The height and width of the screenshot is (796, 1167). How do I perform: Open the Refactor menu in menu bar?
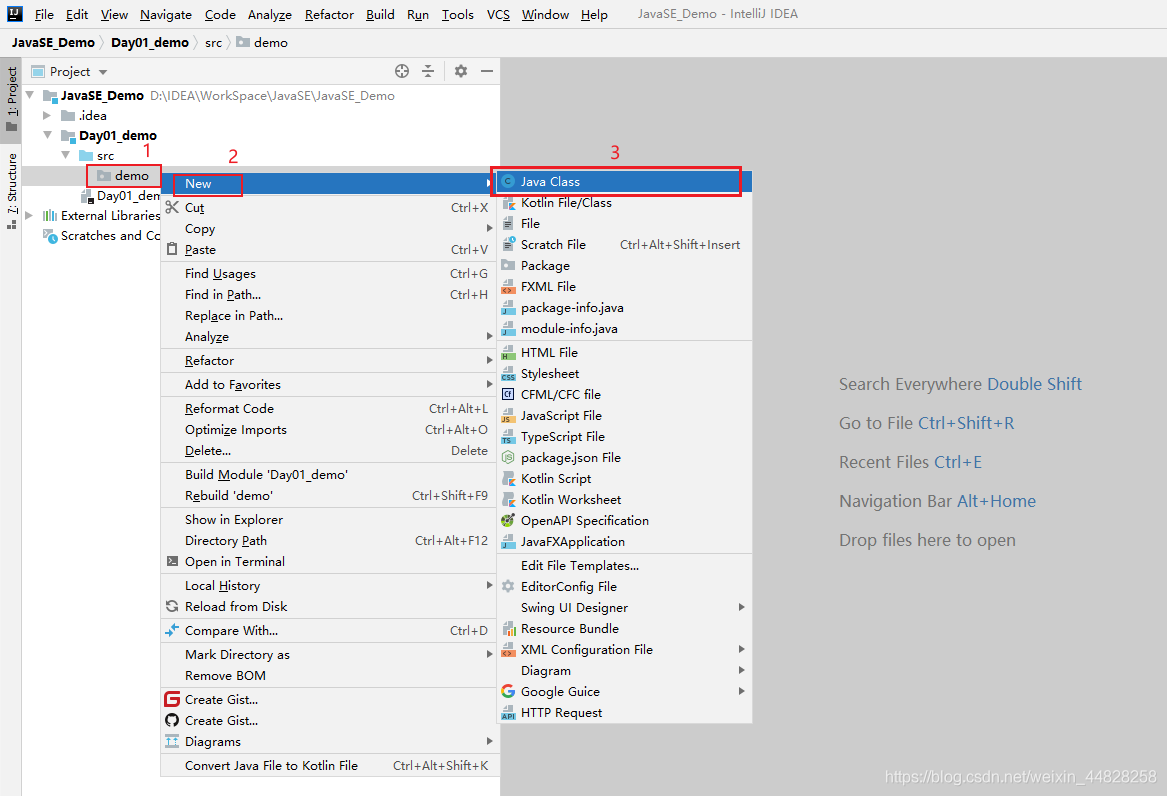click(x=329, y=14)
